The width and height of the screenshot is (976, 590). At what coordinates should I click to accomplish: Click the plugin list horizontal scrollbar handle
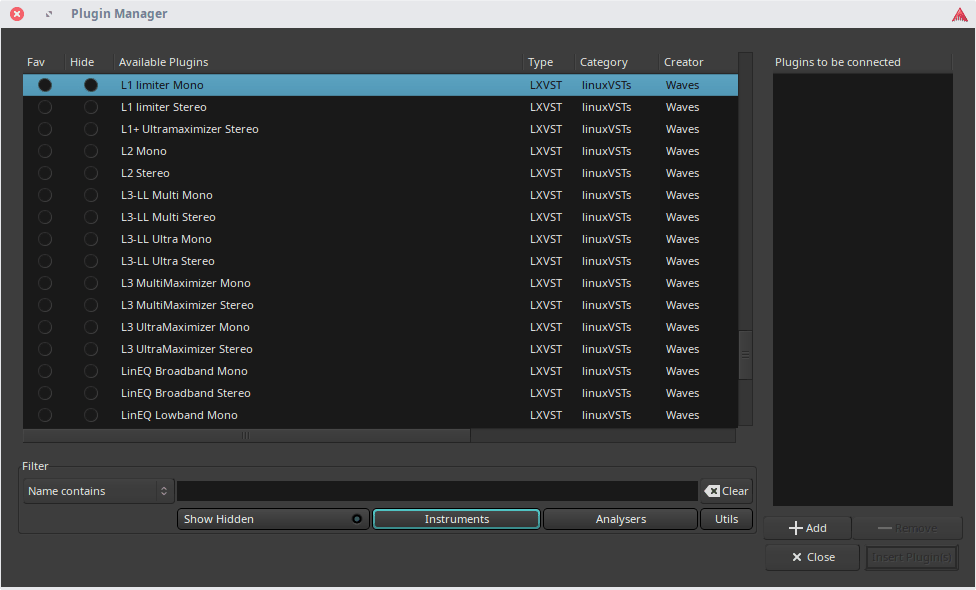click(246, 436)
